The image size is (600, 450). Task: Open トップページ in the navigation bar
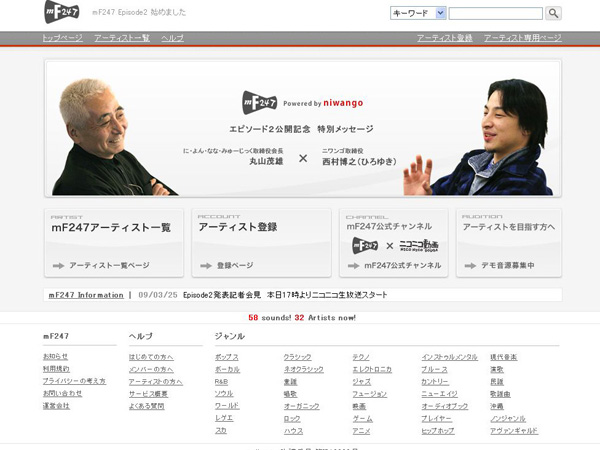(62, 38)
